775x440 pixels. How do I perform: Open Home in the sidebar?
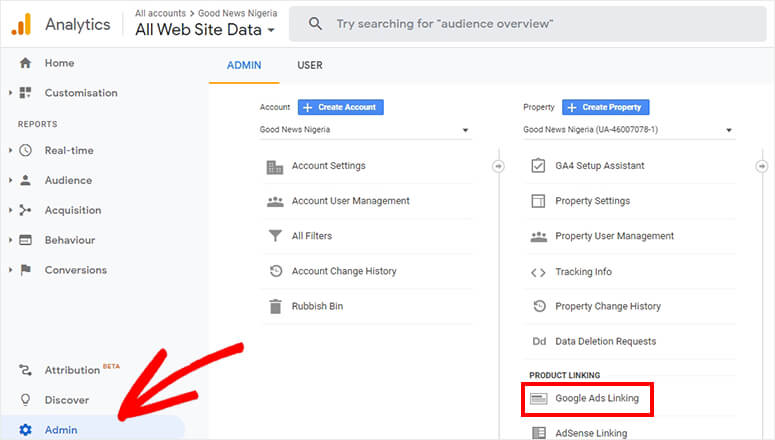pos(59,63)
